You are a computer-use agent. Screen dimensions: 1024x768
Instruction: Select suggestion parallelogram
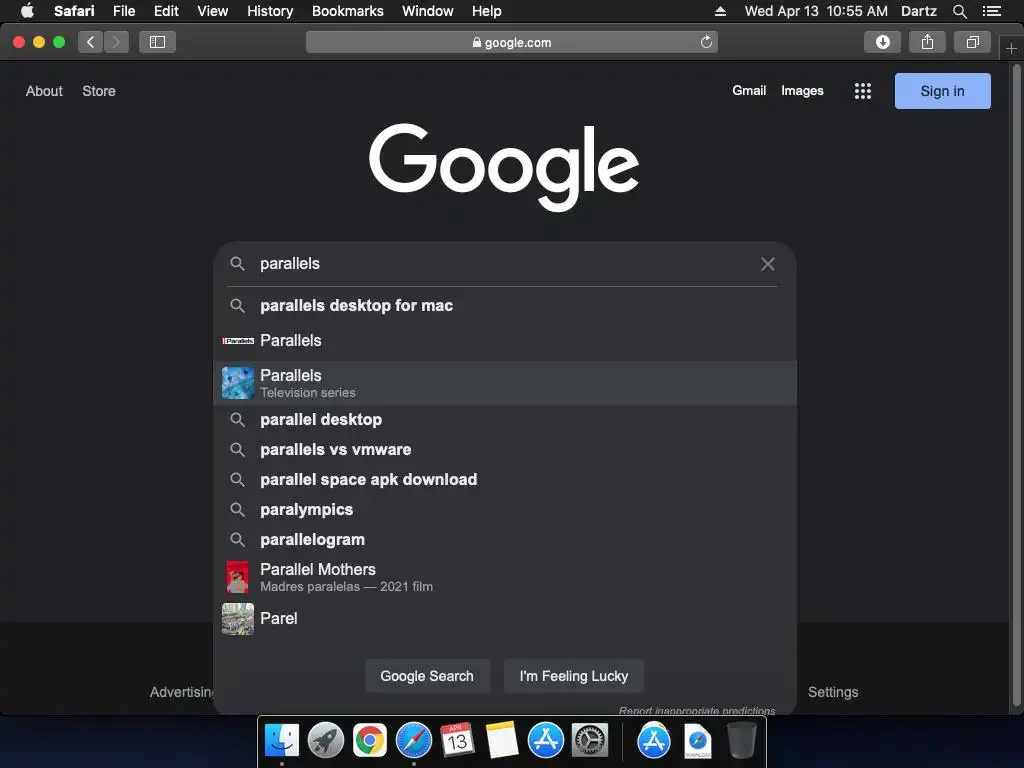[505, 540]
